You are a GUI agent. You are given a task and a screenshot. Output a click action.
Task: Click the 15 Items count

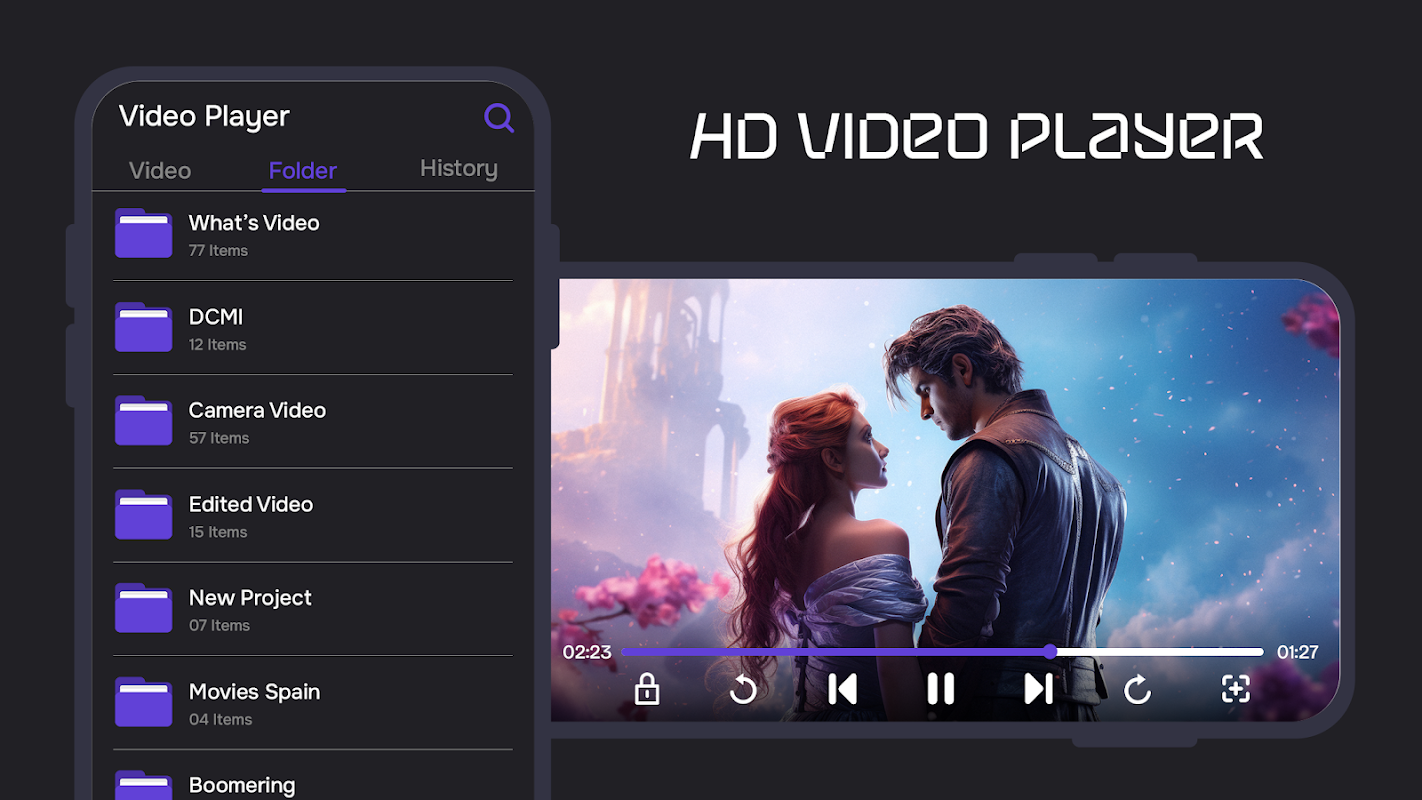(218, 532)
